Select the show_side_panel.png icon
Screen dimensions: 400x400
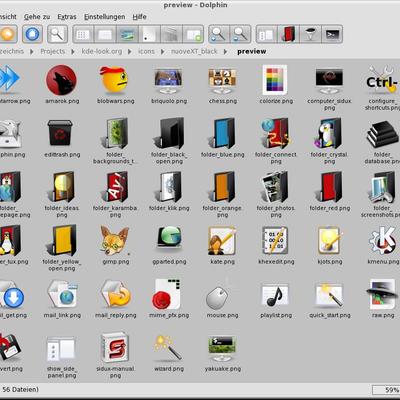point(61,349)
